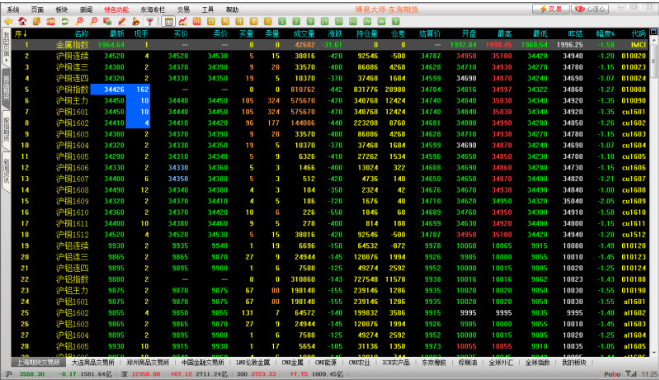
Task: Click the first magnifier zoom icon
Action: coord(79,21)
